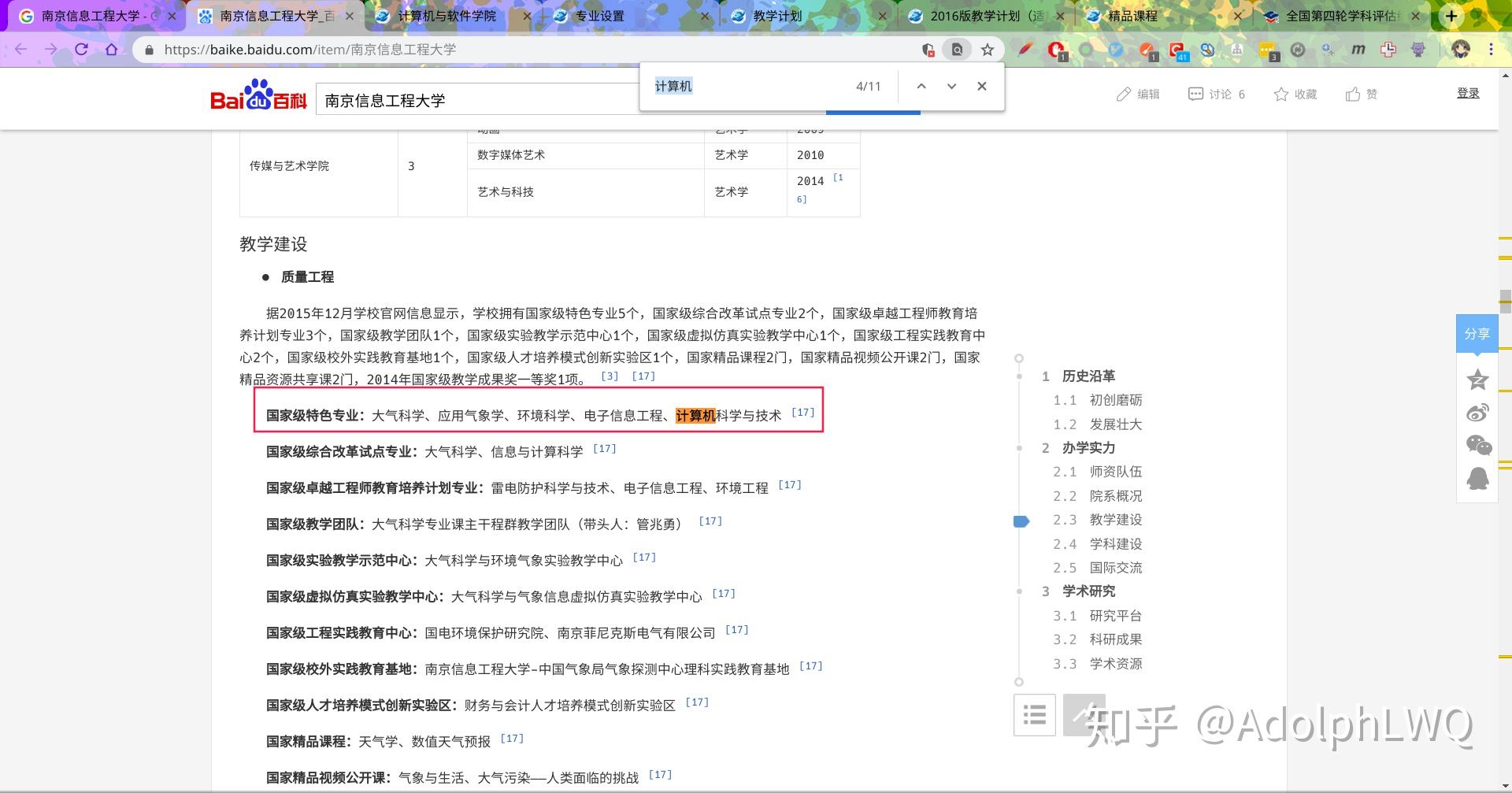Reload the current page

[x=81, y=49]
